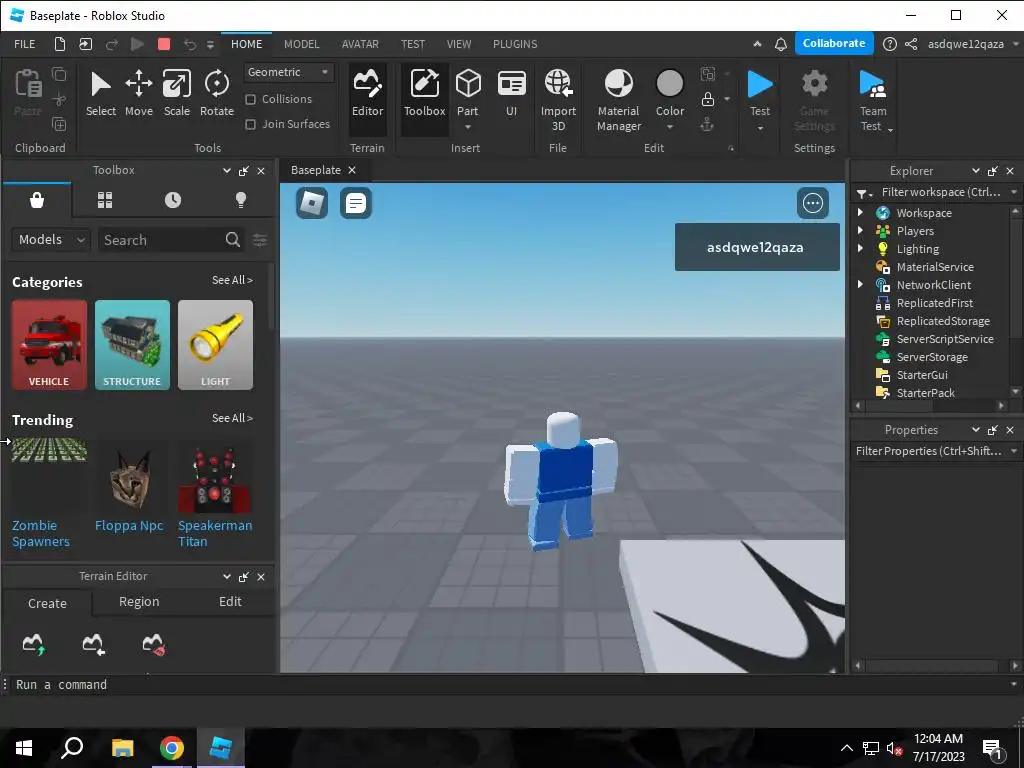
Task: Expand the Workspace tree node
Action: coord(860,212)
